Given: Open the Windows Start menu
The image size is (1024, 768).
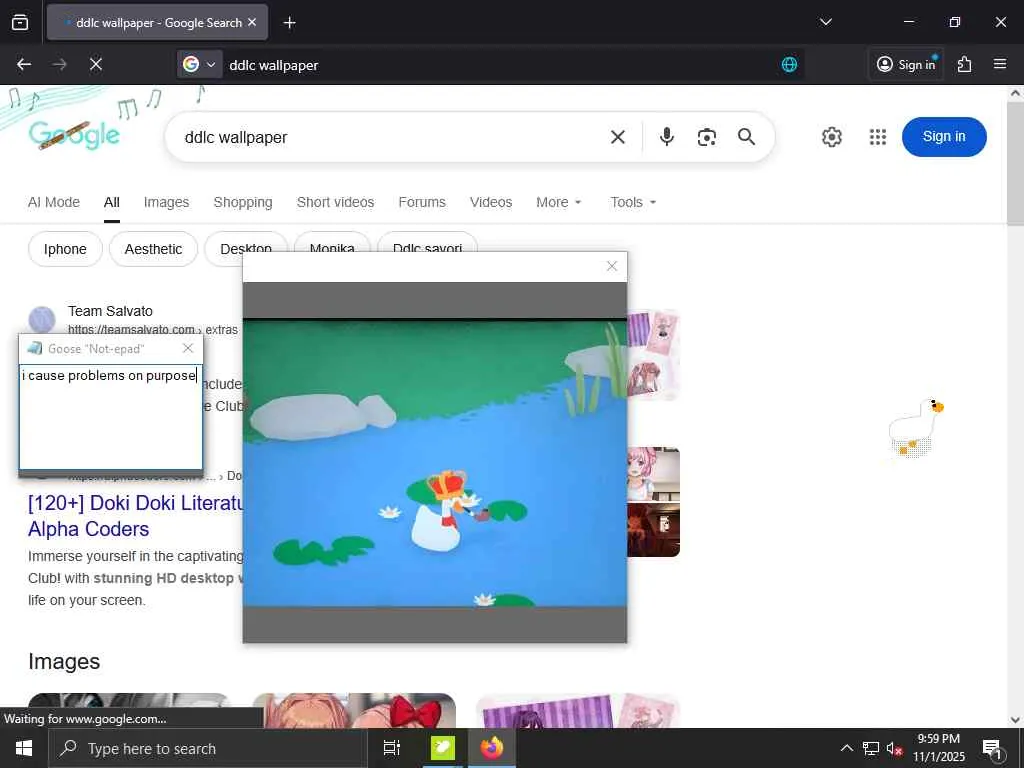Looking at the screenshot, I should click(x=24, y=748).
